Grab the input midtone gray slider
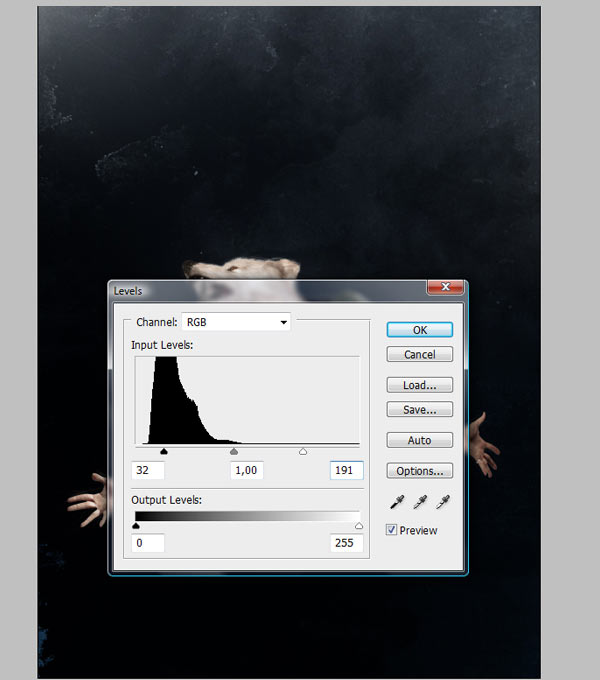The height and width of the screenshot is (680, 600). 234,451
